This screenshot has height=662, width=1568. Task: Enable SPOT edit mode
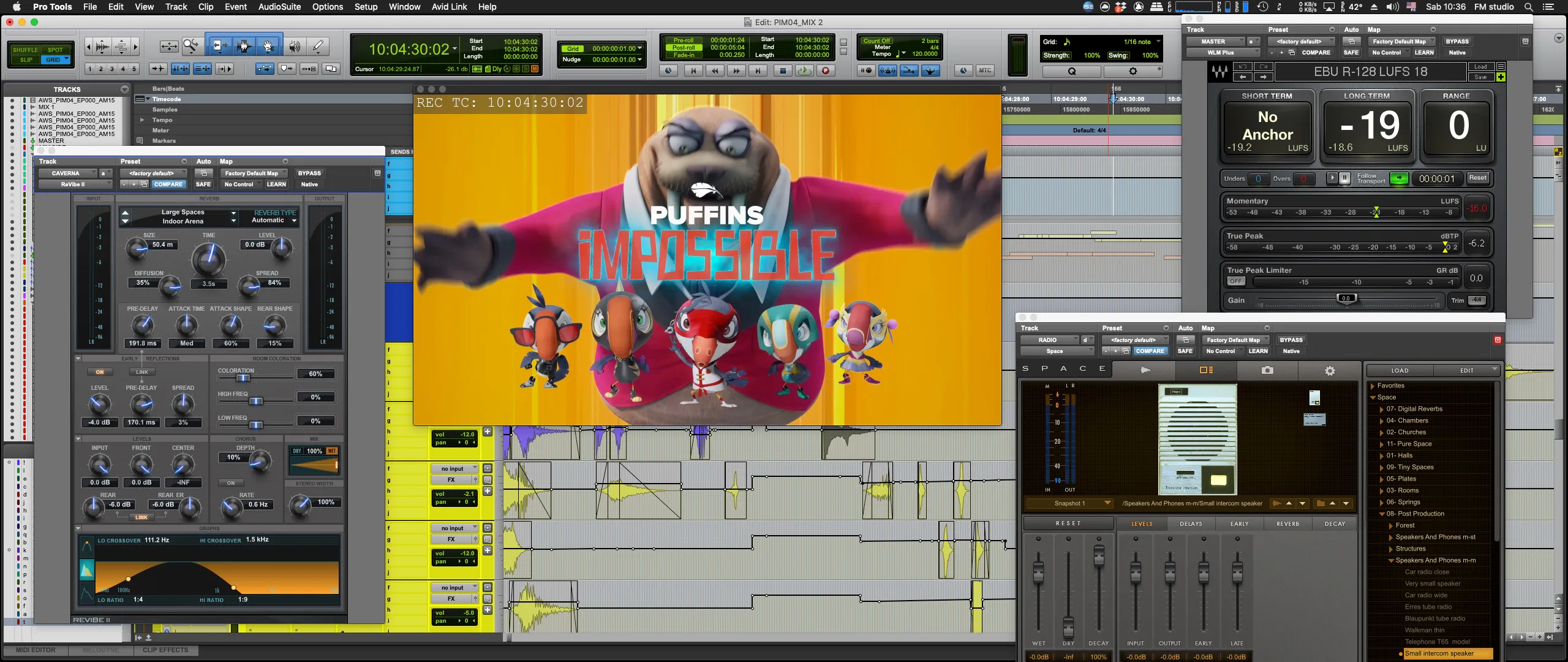pos(55,50)
